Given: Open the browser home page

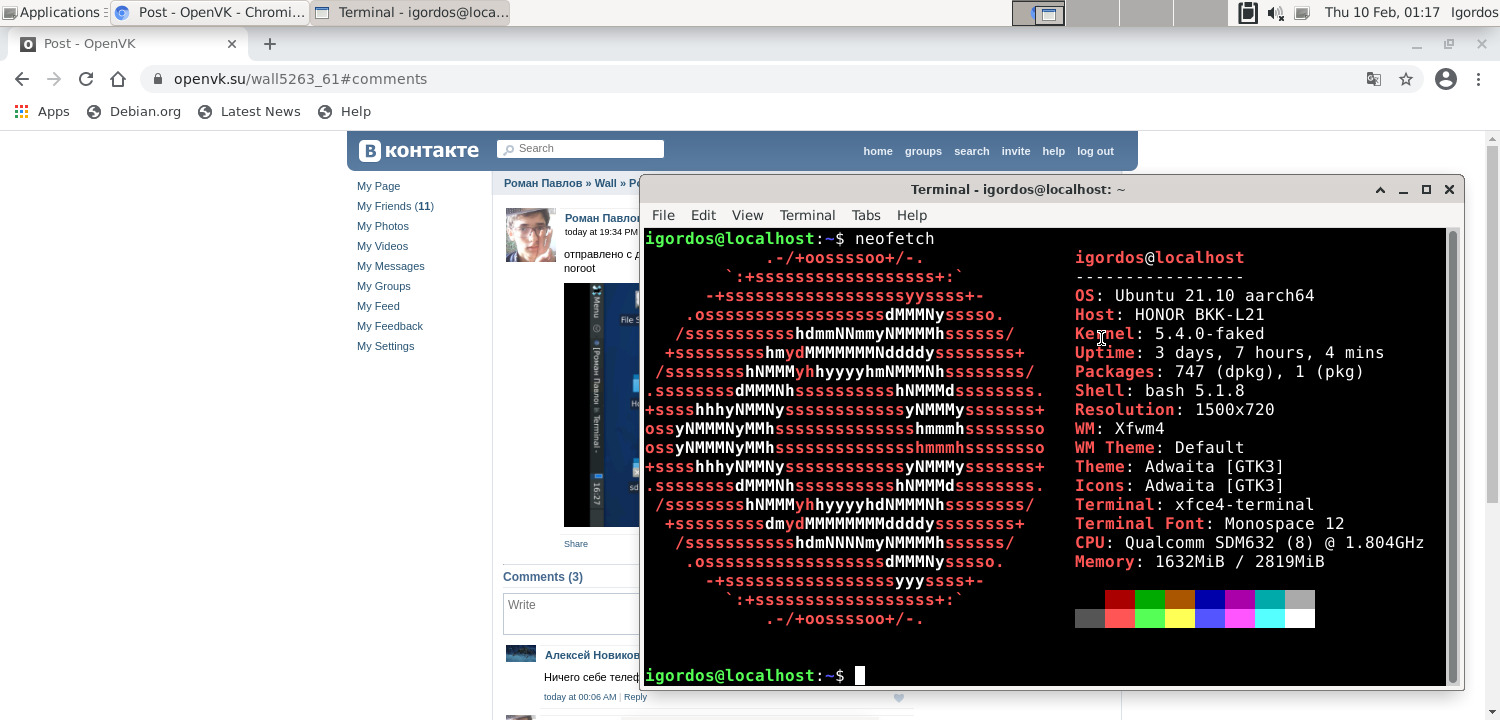Looking at the screenshot, I should coord(118,79).
